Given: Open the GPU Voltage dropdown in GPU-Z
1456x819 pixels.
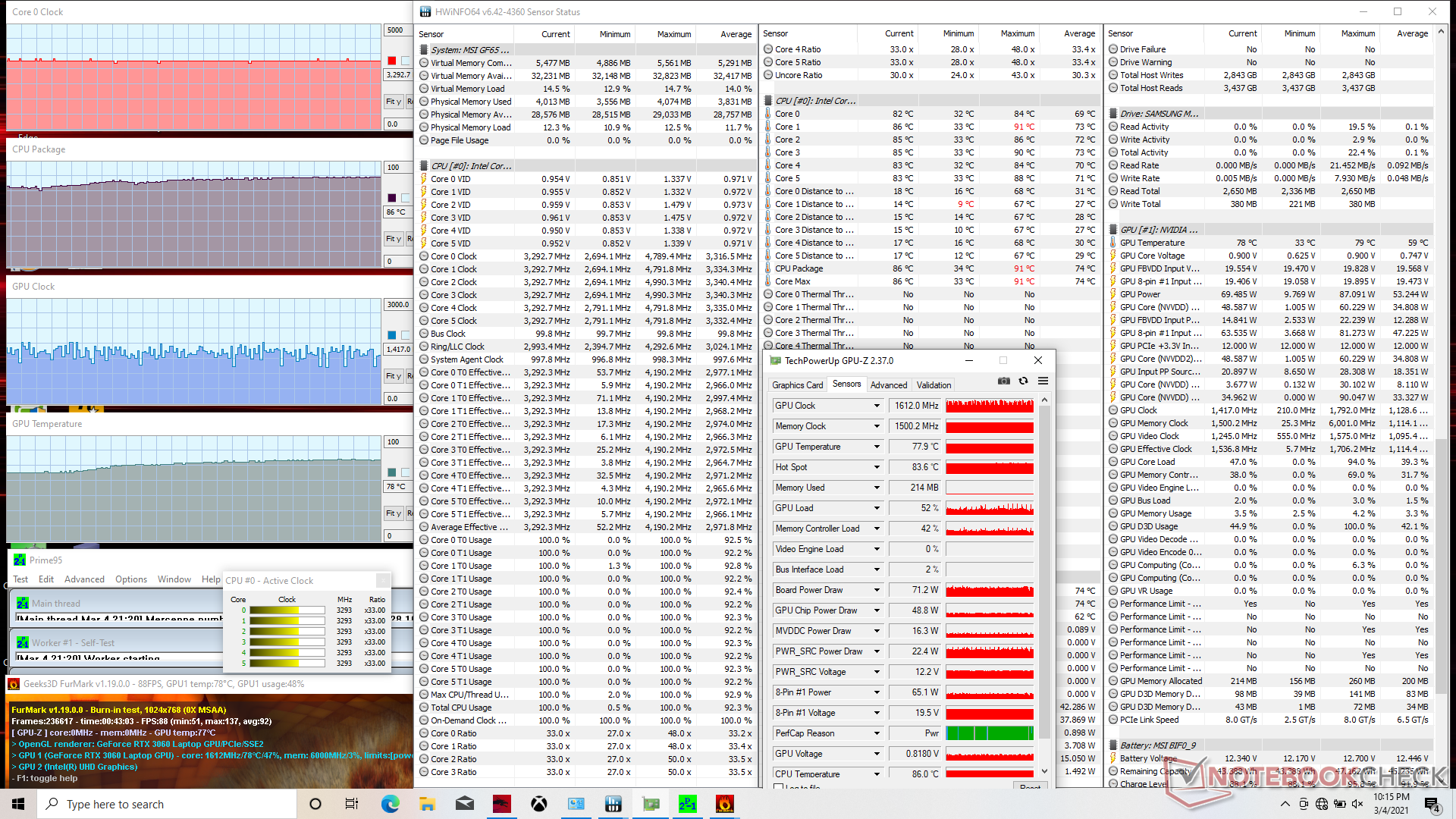Looking at the screenshot, I should coord(877,754).
